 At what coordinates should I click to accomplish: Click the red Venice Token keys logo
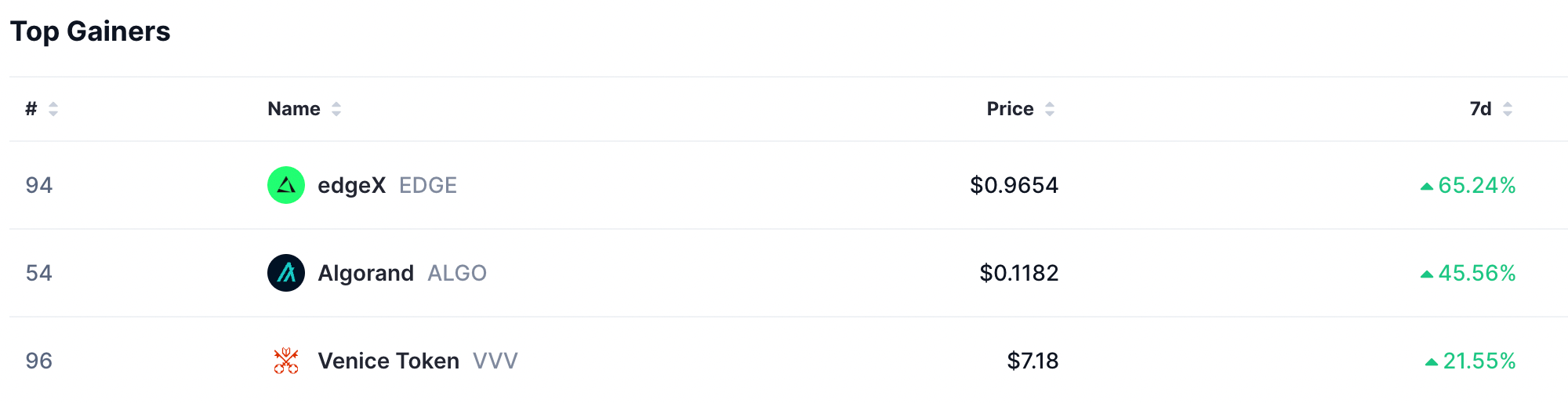286,361
